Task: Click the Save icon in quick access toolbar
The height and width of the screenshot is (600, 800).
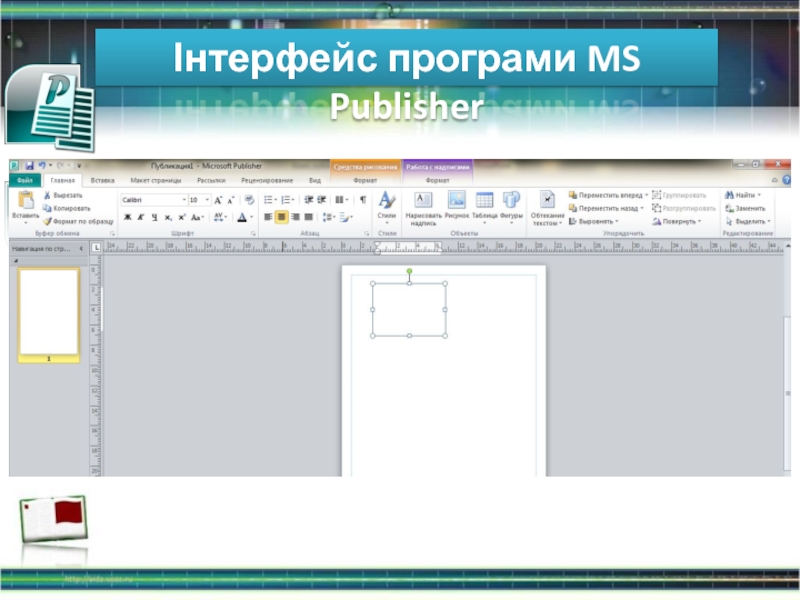Action: pos(29,165)
